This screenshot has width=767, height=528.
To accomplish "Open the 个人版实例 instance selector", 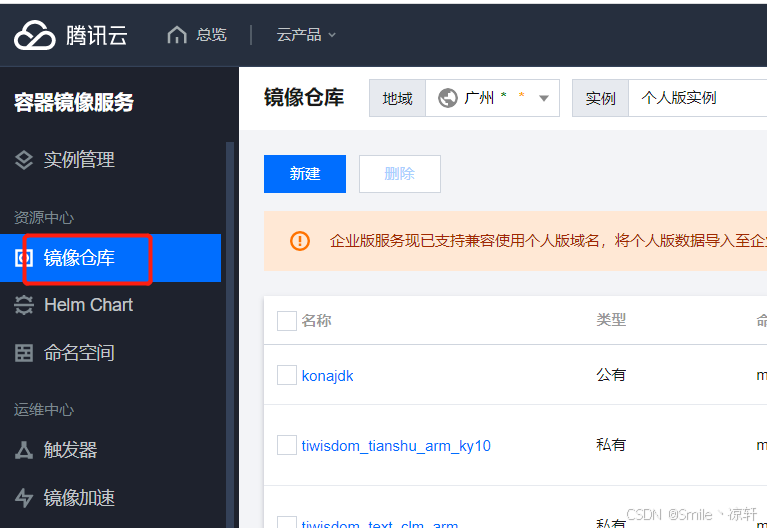I will 698,98.
